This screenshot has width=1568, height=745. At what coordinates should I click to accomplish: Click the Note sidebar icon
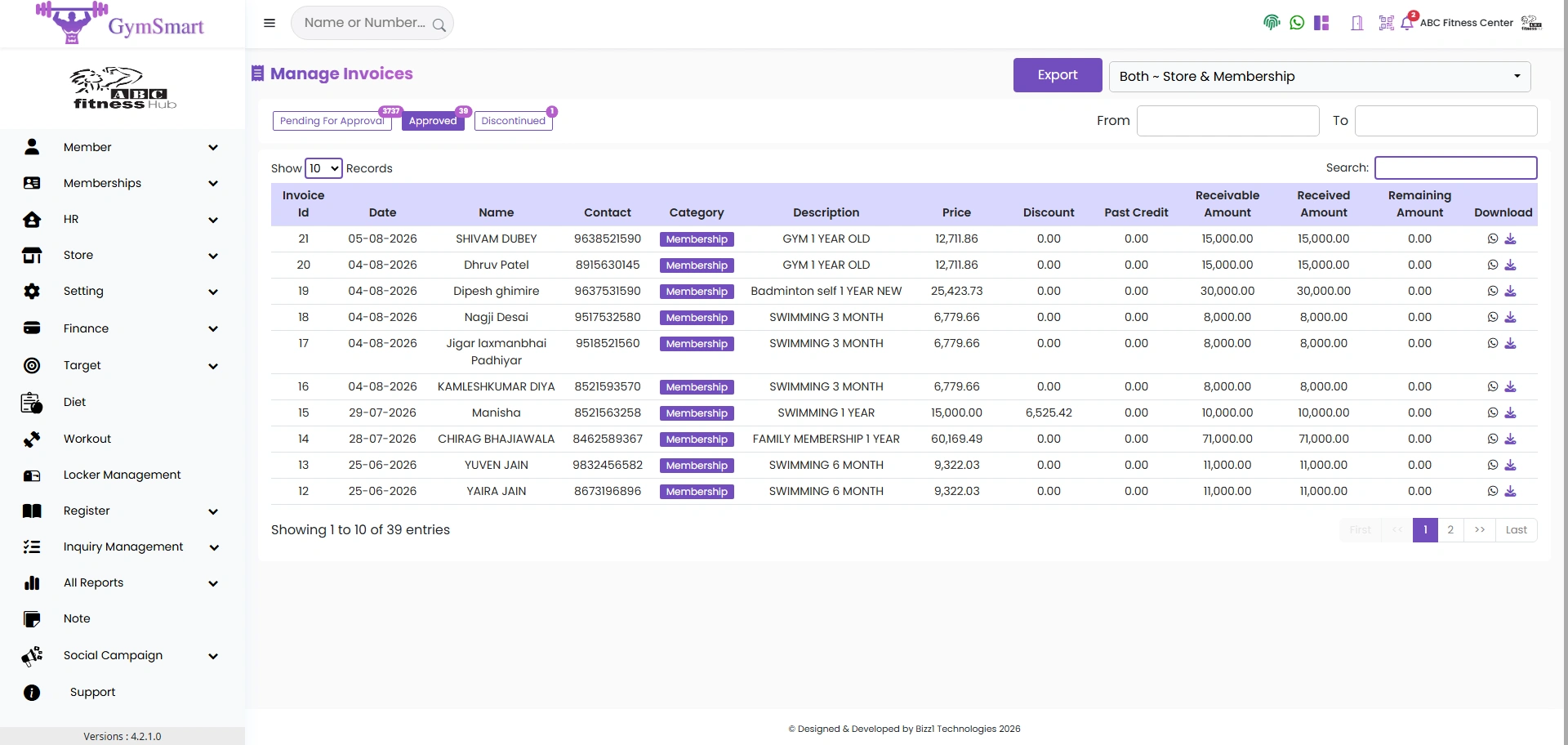point(32,619)
